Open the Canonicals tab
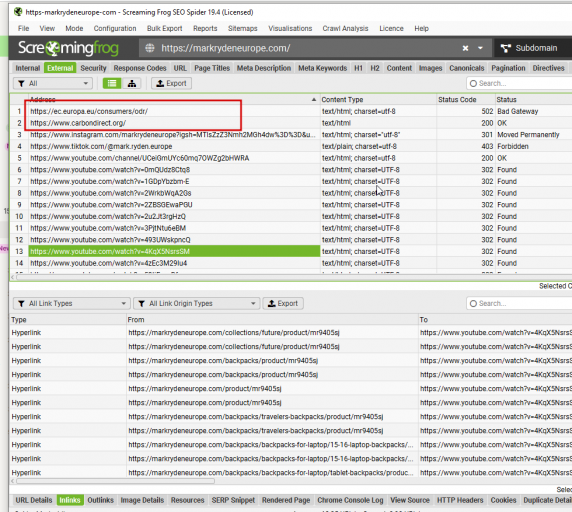The image size is (572, 512). [x=467, y=68]
